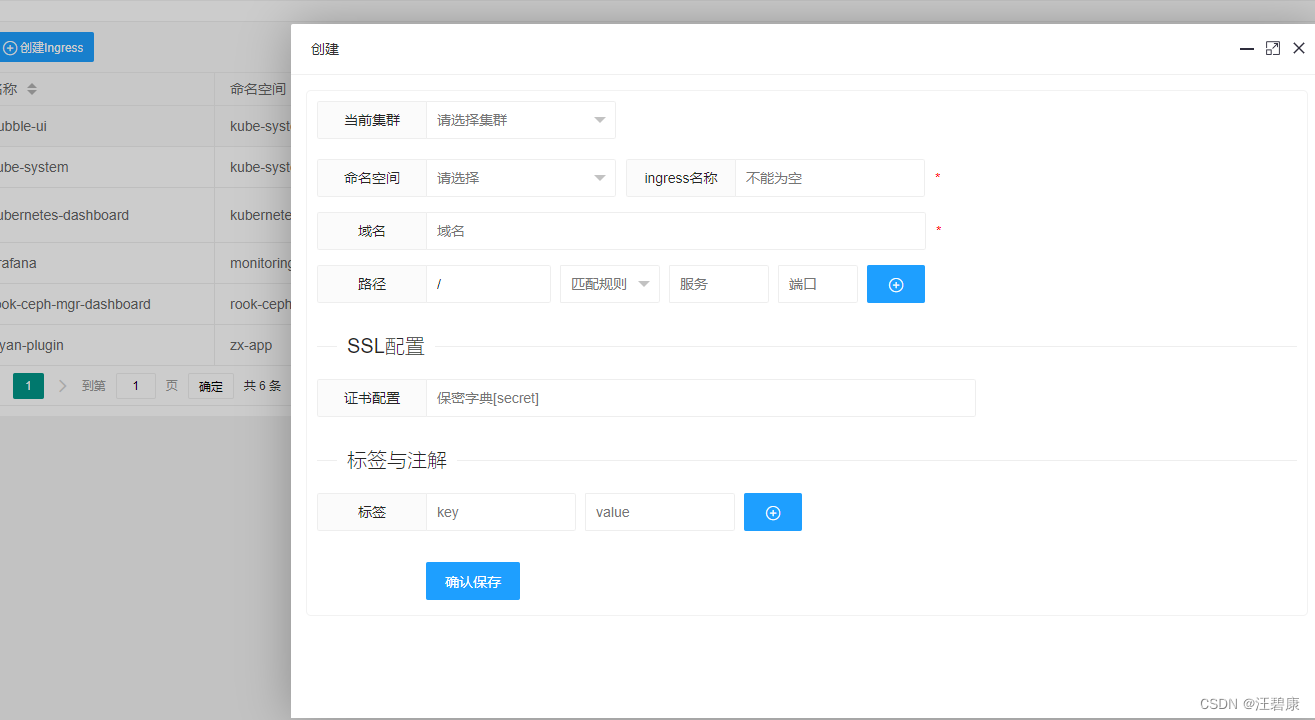Click the rook-ceph-mgr-dashboard row name
This screenshot has width=1315, height=720.
73,304
